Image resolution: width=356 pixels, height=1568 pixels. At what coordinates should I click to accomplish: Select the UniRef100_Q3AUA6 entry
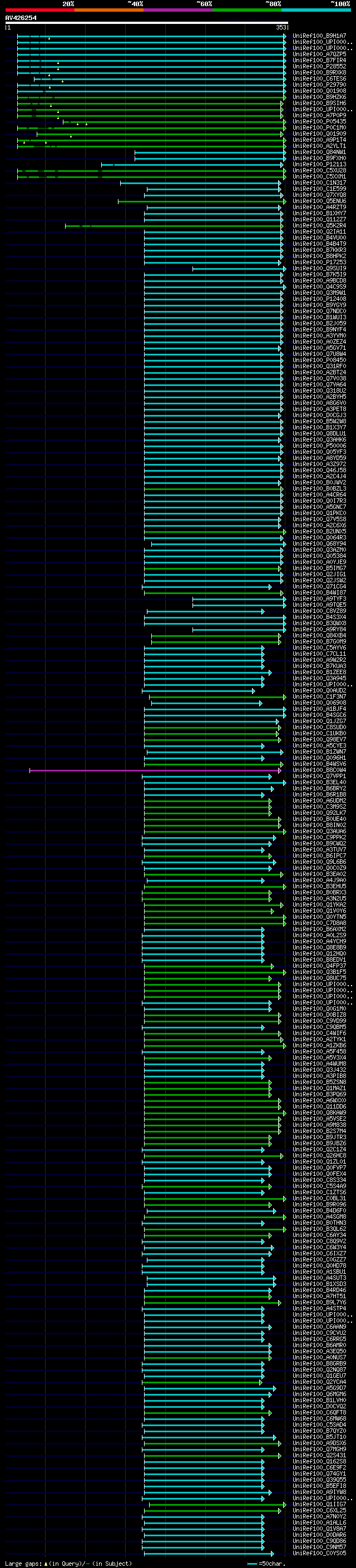(319, 831)
